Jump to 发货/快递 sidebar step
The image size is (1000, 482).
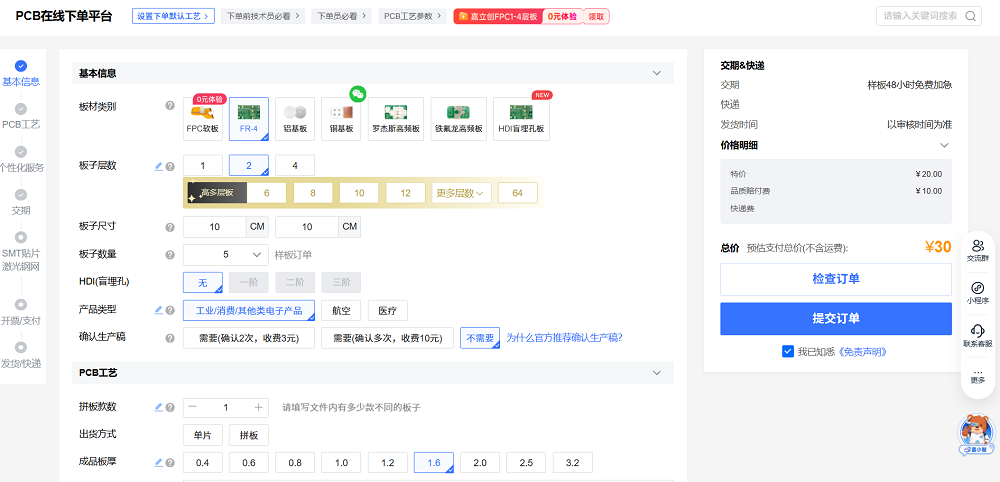click(21, 355)
